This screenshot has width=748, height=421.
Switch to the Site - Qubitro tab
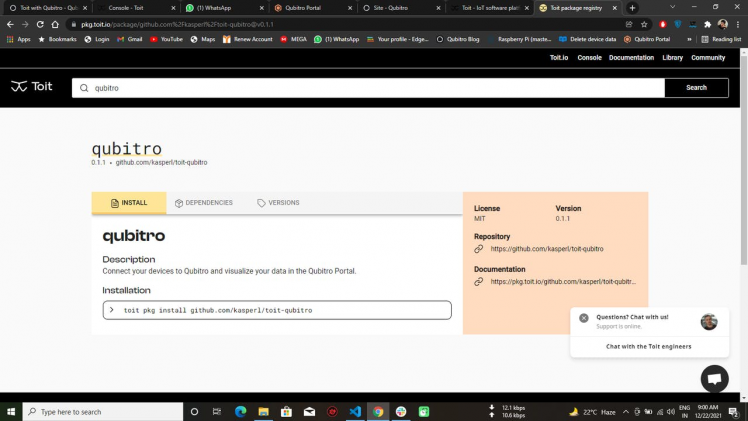click(x=402, y=8)
